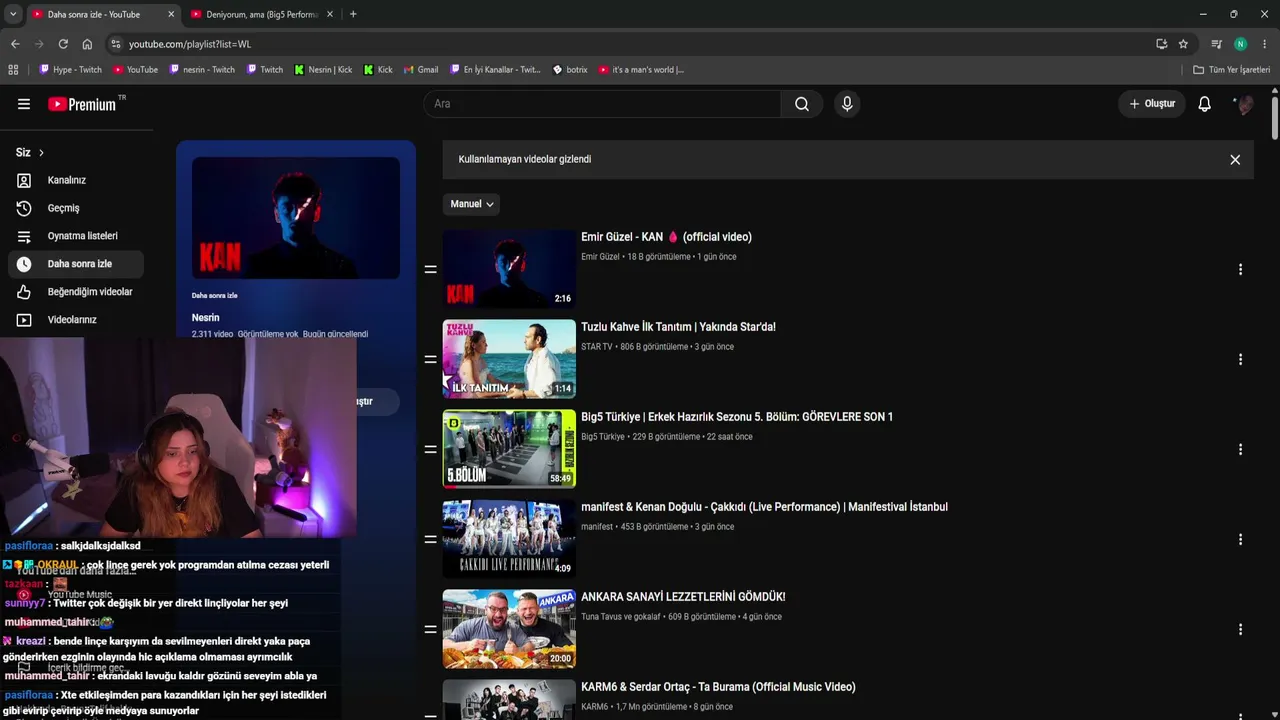Open options for Big5 Türkiye video
This screenshot has width=1280, height=720.
(x=1240, y=449)
